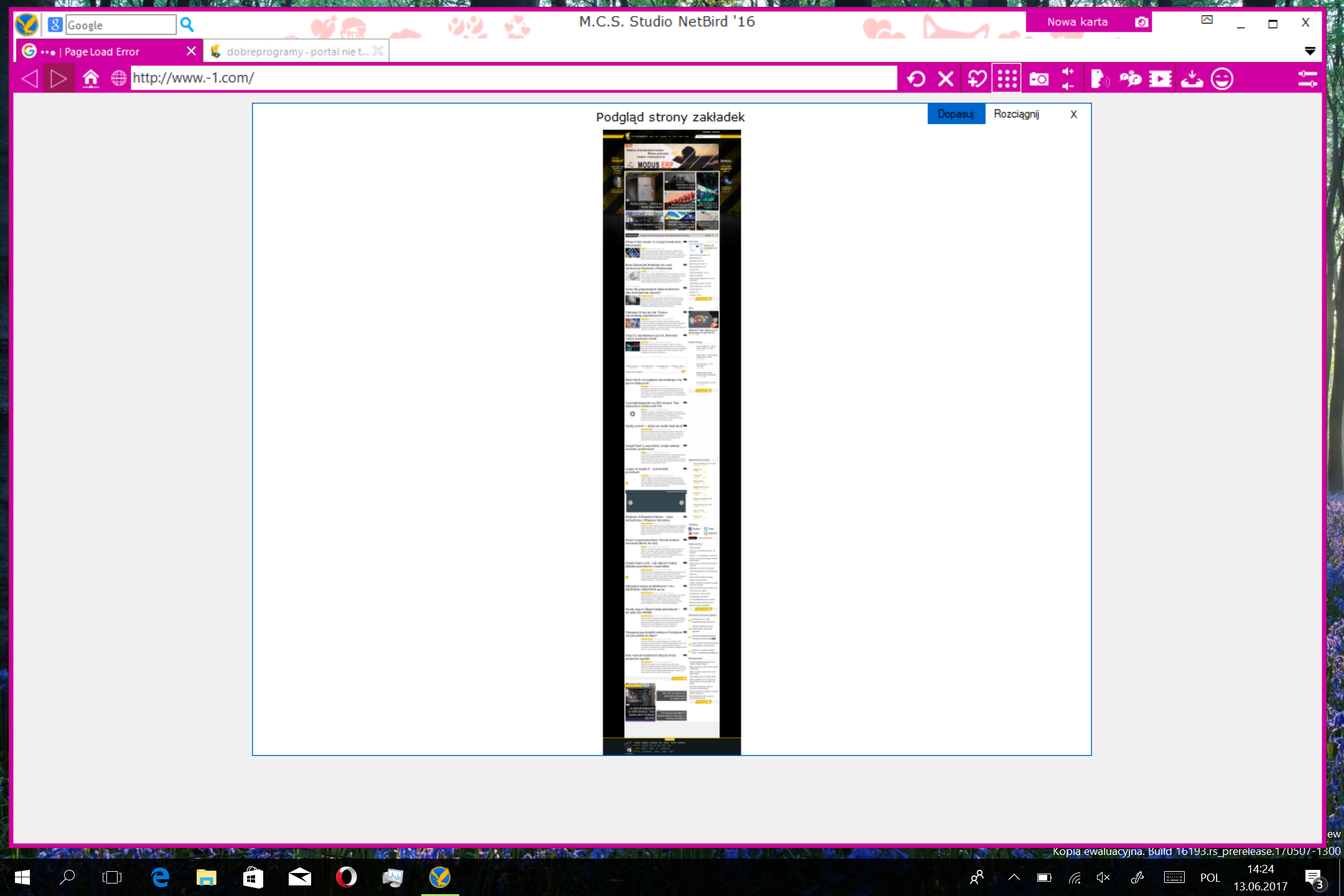This screenshot has height=896, width=1344.
Task: Click the Nowa karta button
Action: click(x=1077, y=22)
